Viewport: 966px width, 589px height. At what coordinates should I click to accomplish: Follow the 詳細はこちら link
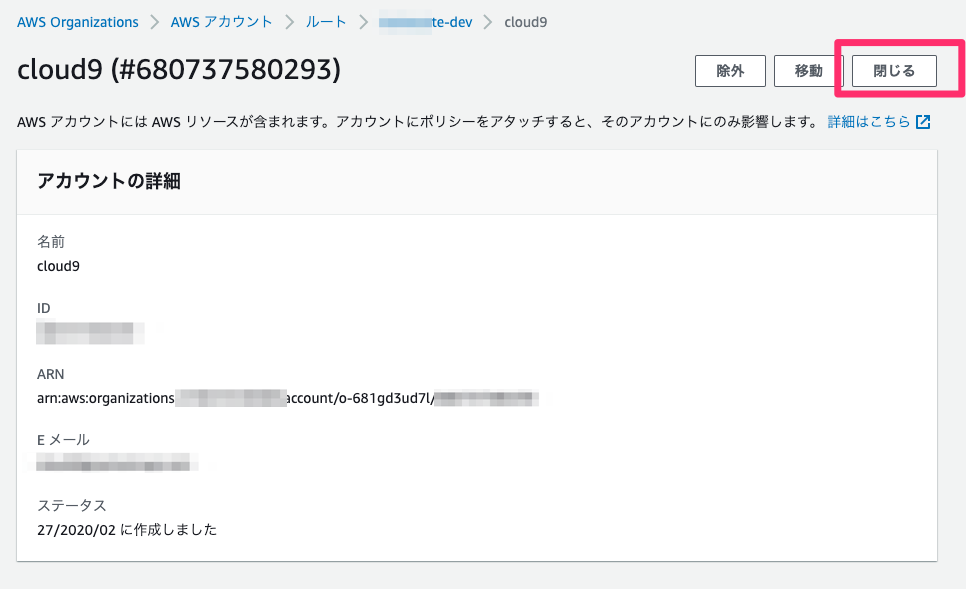pyautogui.click(x=869, y=122)
